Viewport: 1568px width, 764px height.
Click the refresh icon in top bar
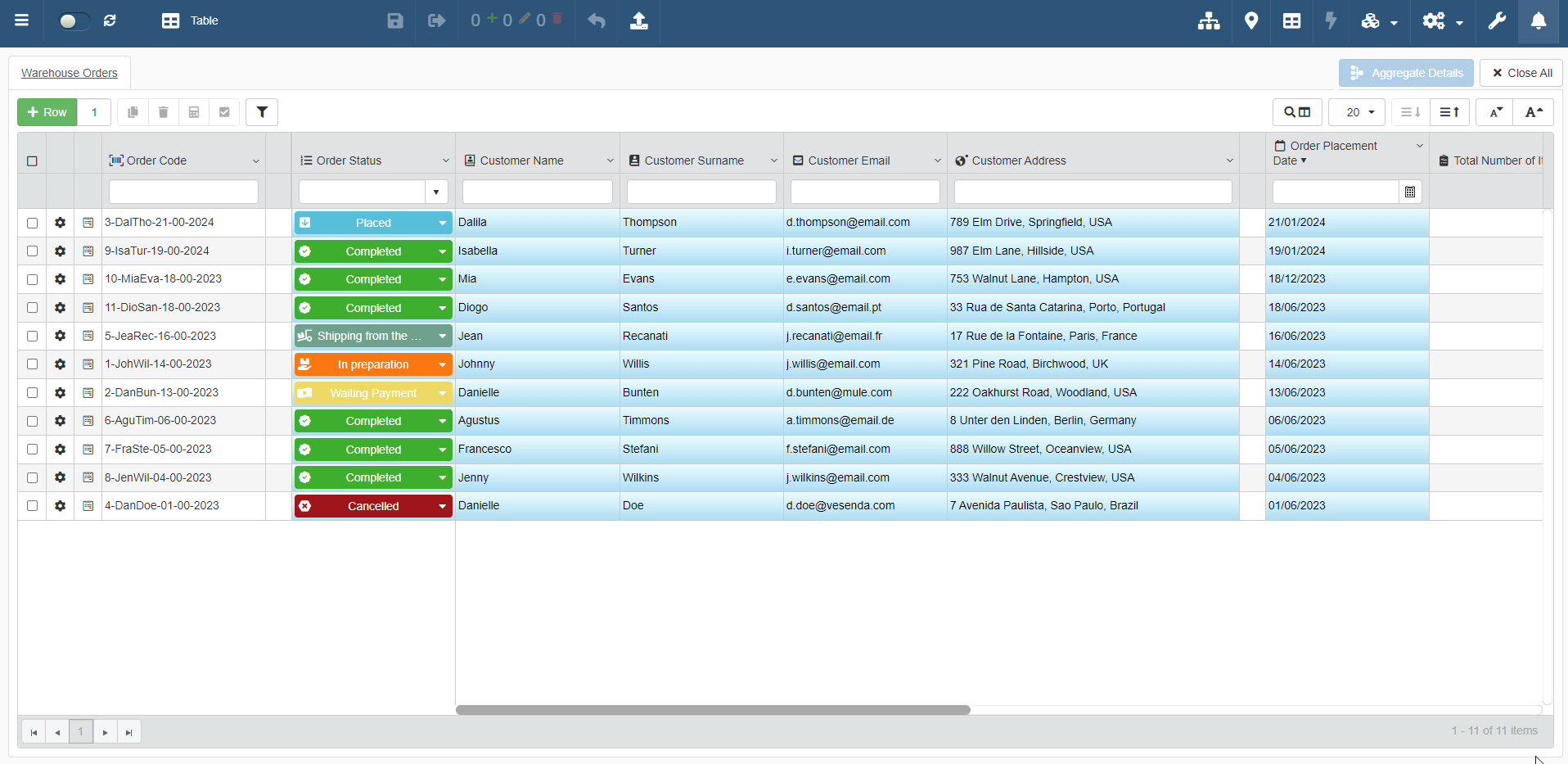[110, 21]
